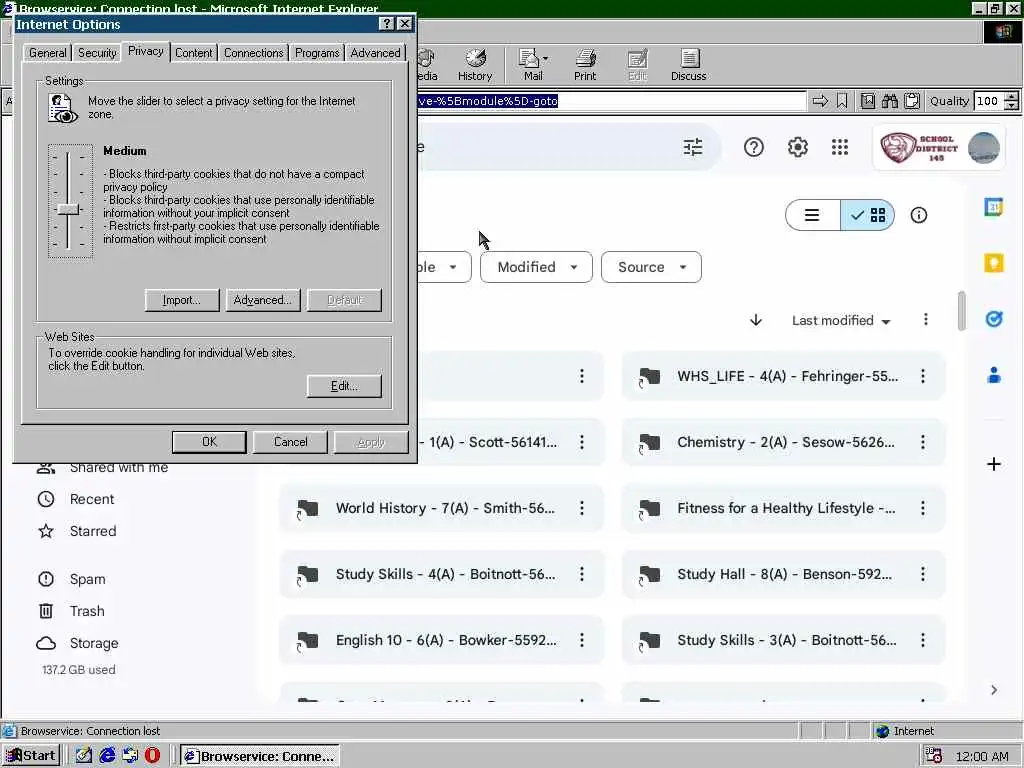Open the Discuss toolbar button

coord(688,65)
